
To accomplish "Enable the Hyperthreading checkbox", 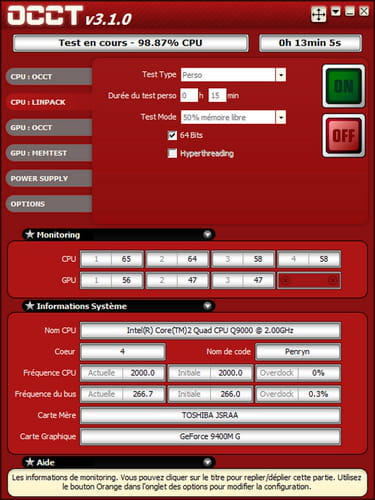I will coord(172,153).
